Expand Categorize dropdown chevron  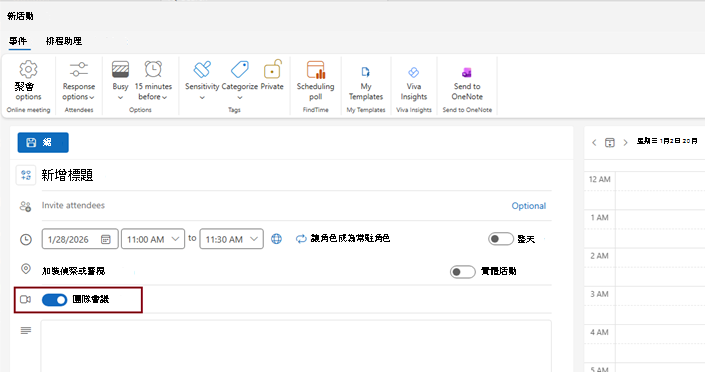click(x=240, y=98)
